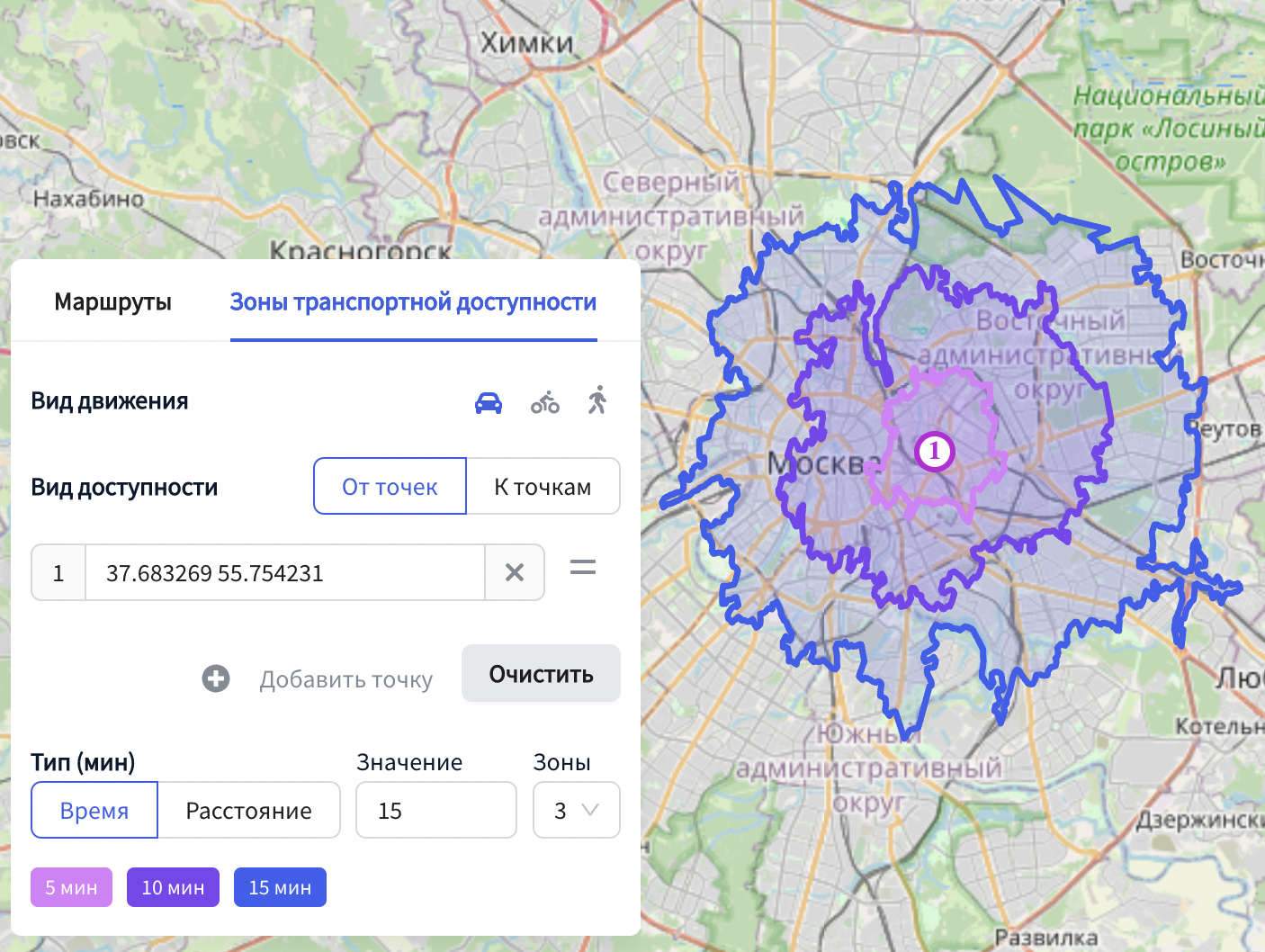
Task: Click the "Добавить точку" link
Action: pyautogui.click(x=345, y=679)
